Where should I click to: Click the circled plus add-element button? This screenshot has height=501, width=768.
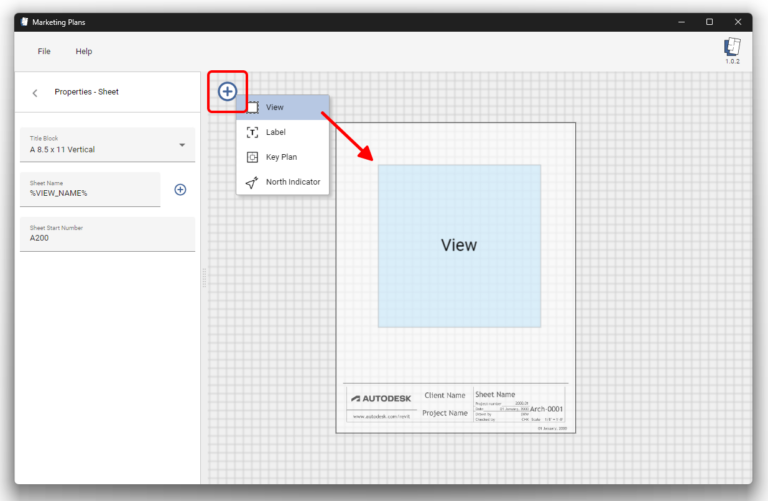227,92
